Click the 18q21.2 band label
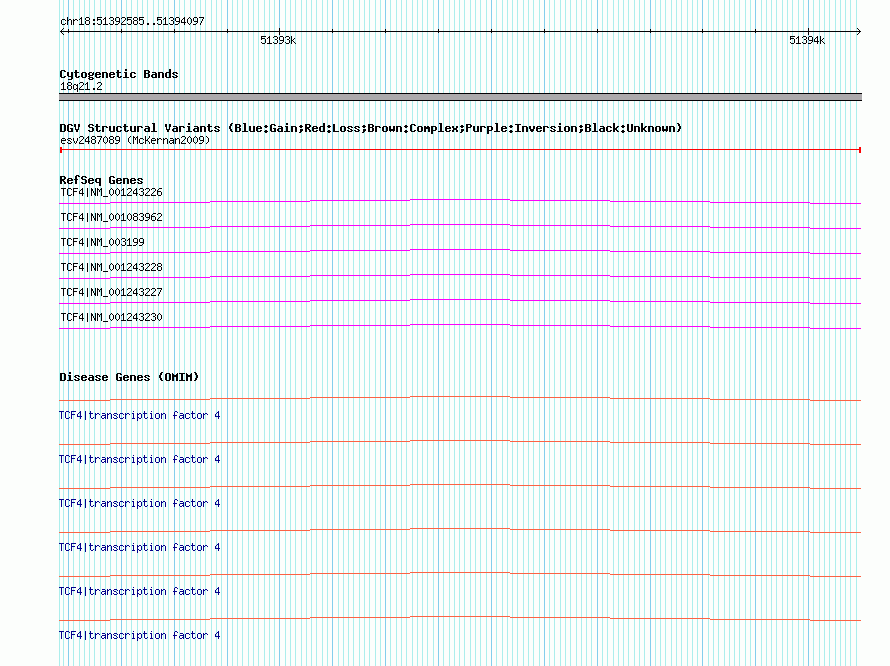Screen dimensions: 890x666 click(81, 86)
